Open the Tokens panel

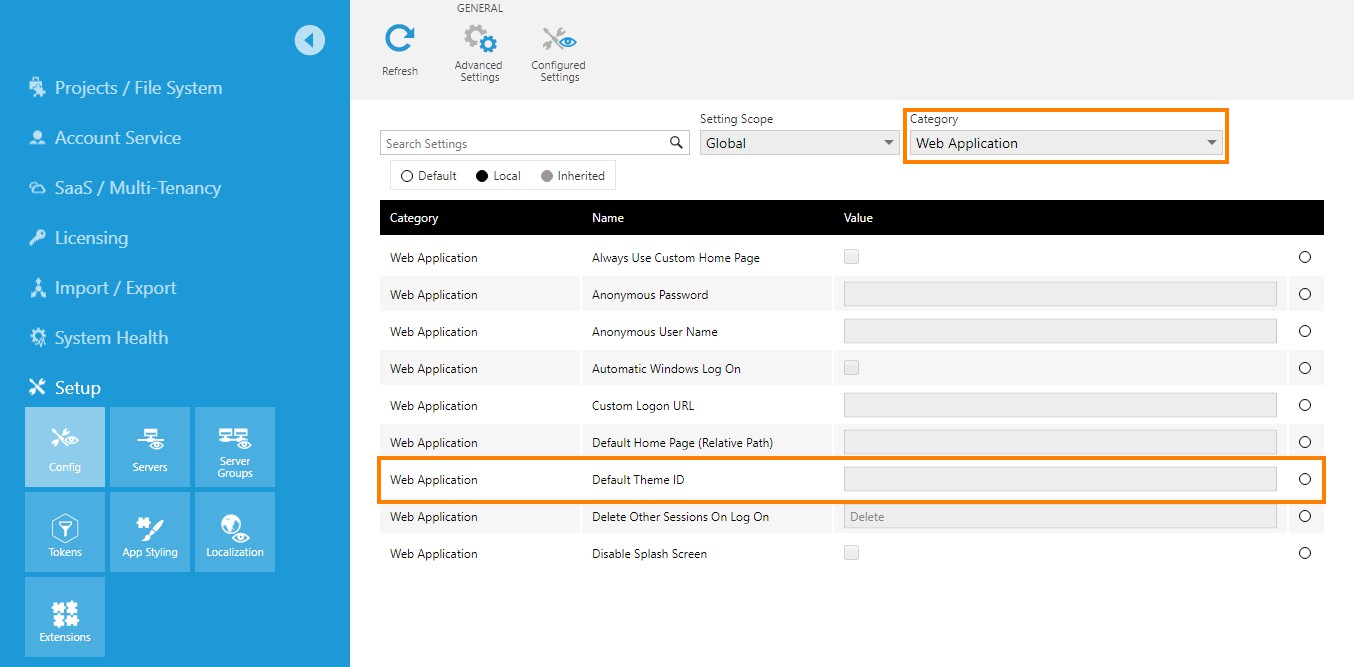(x=64, y=531)
